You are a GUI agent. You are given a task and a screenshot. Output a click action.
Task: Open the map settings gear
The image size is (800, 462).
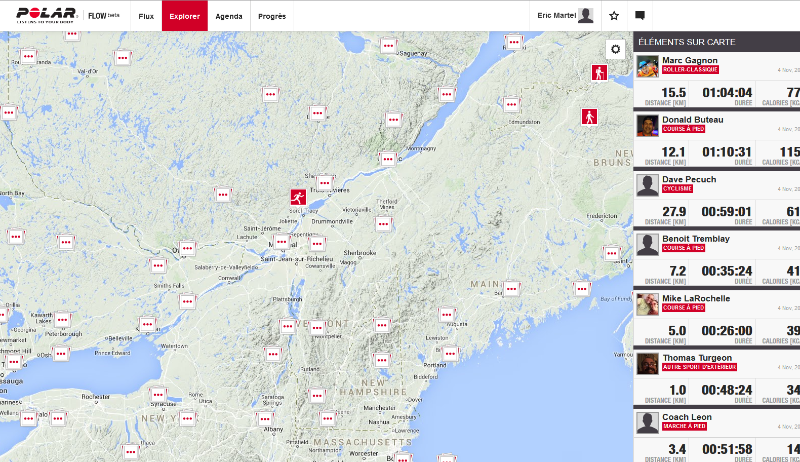615,49
